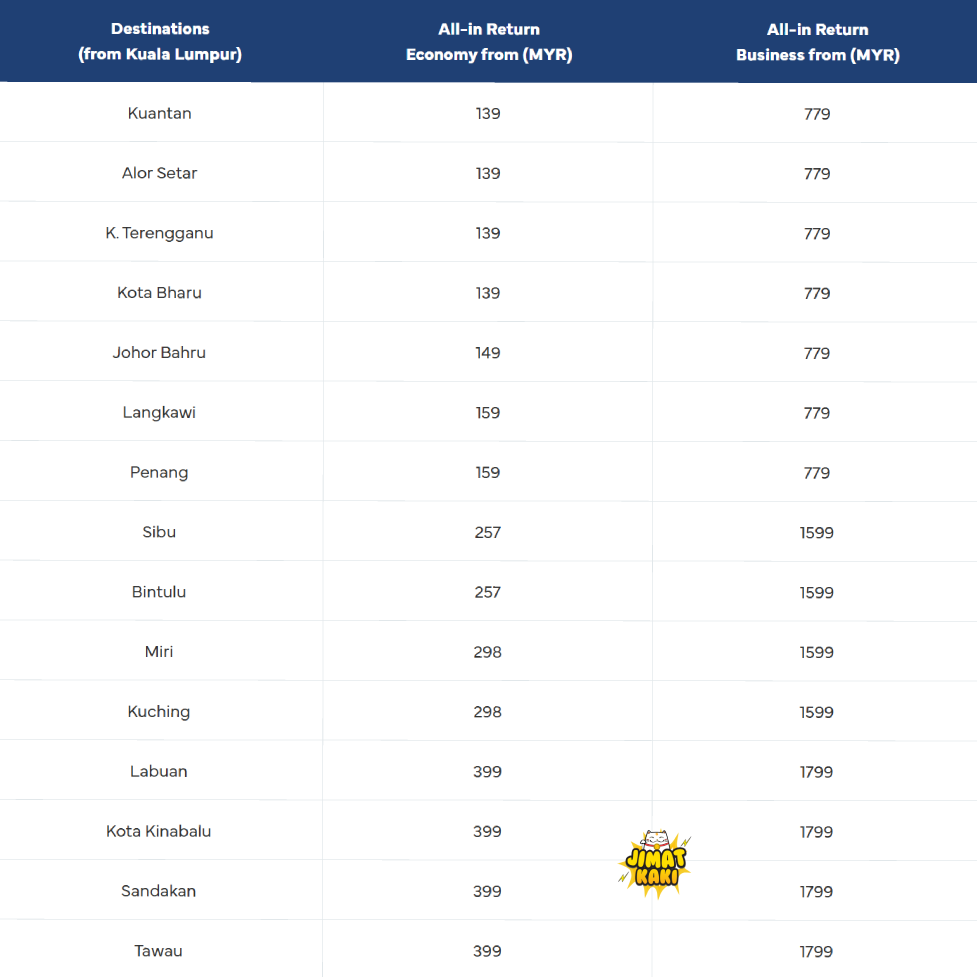Click the All-in Return Business header
The height and width of the screenshot is (977, 977).
click(x=817, y=42)
